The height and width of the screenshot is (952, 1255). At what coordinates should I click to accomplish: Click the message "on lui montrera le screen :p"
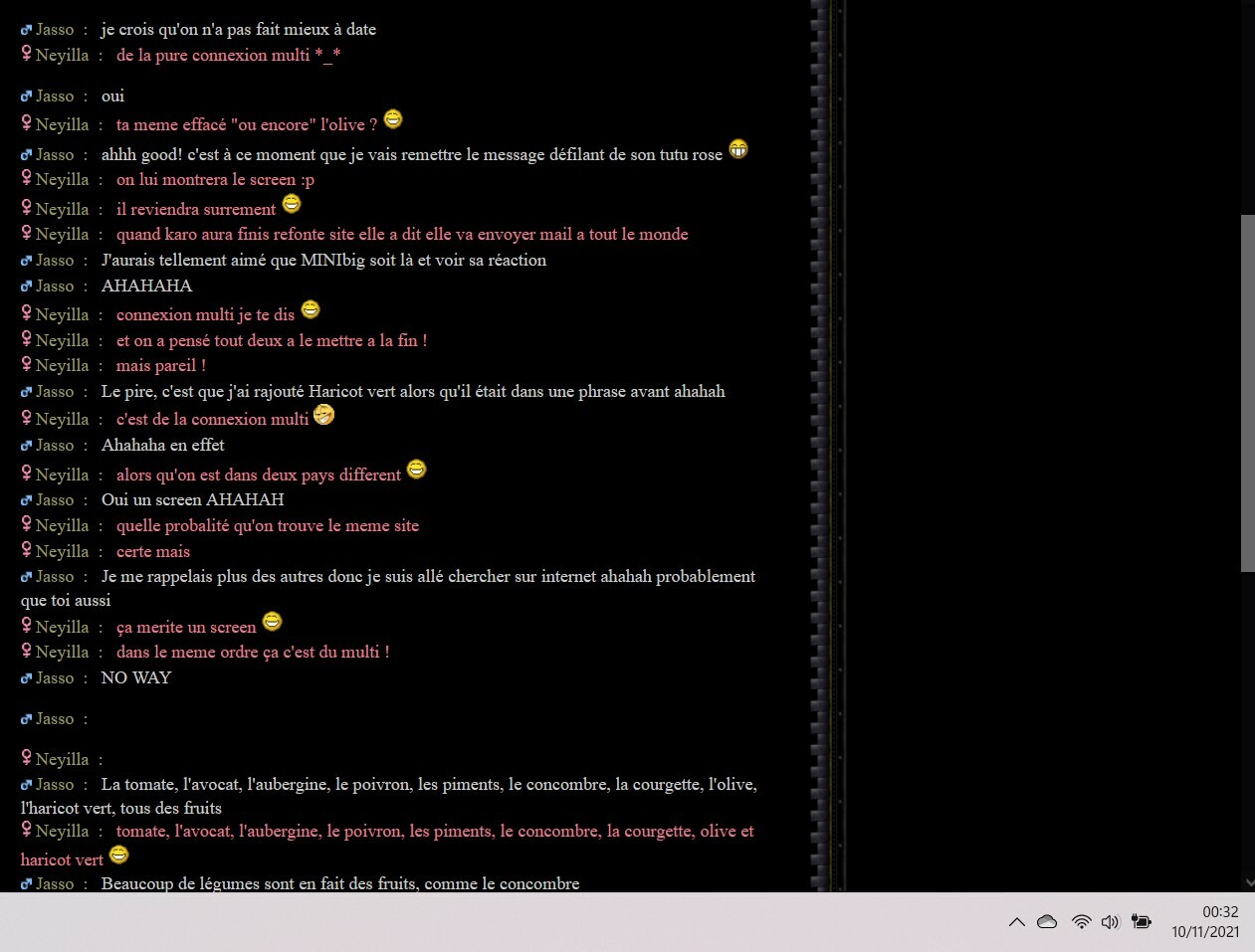click(215, 180)
